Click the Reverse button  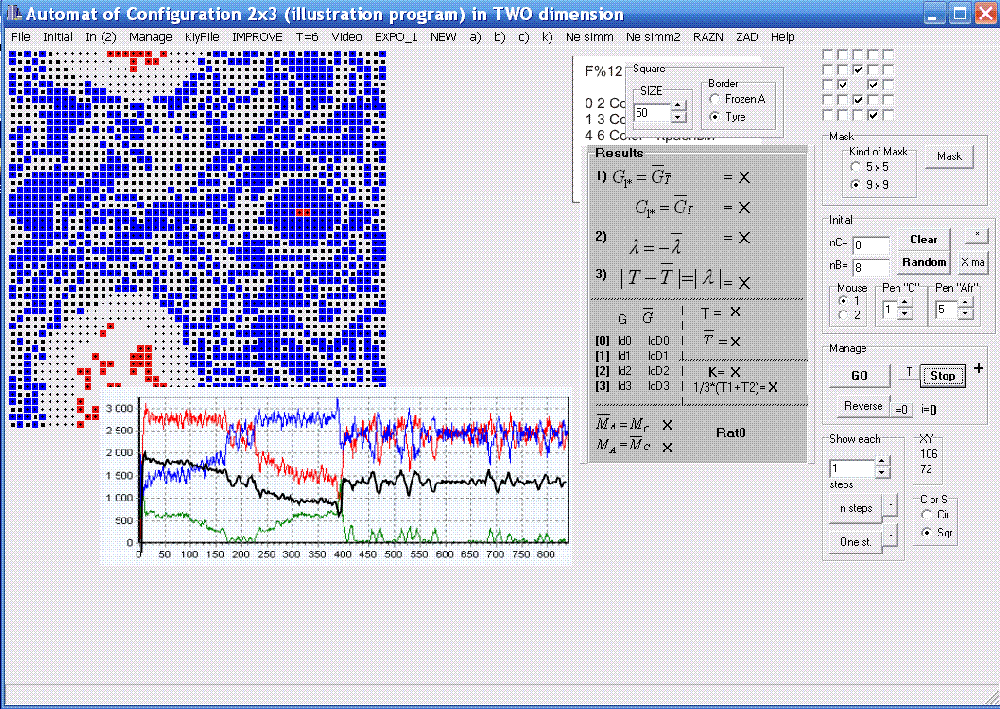tap(863, 406)
